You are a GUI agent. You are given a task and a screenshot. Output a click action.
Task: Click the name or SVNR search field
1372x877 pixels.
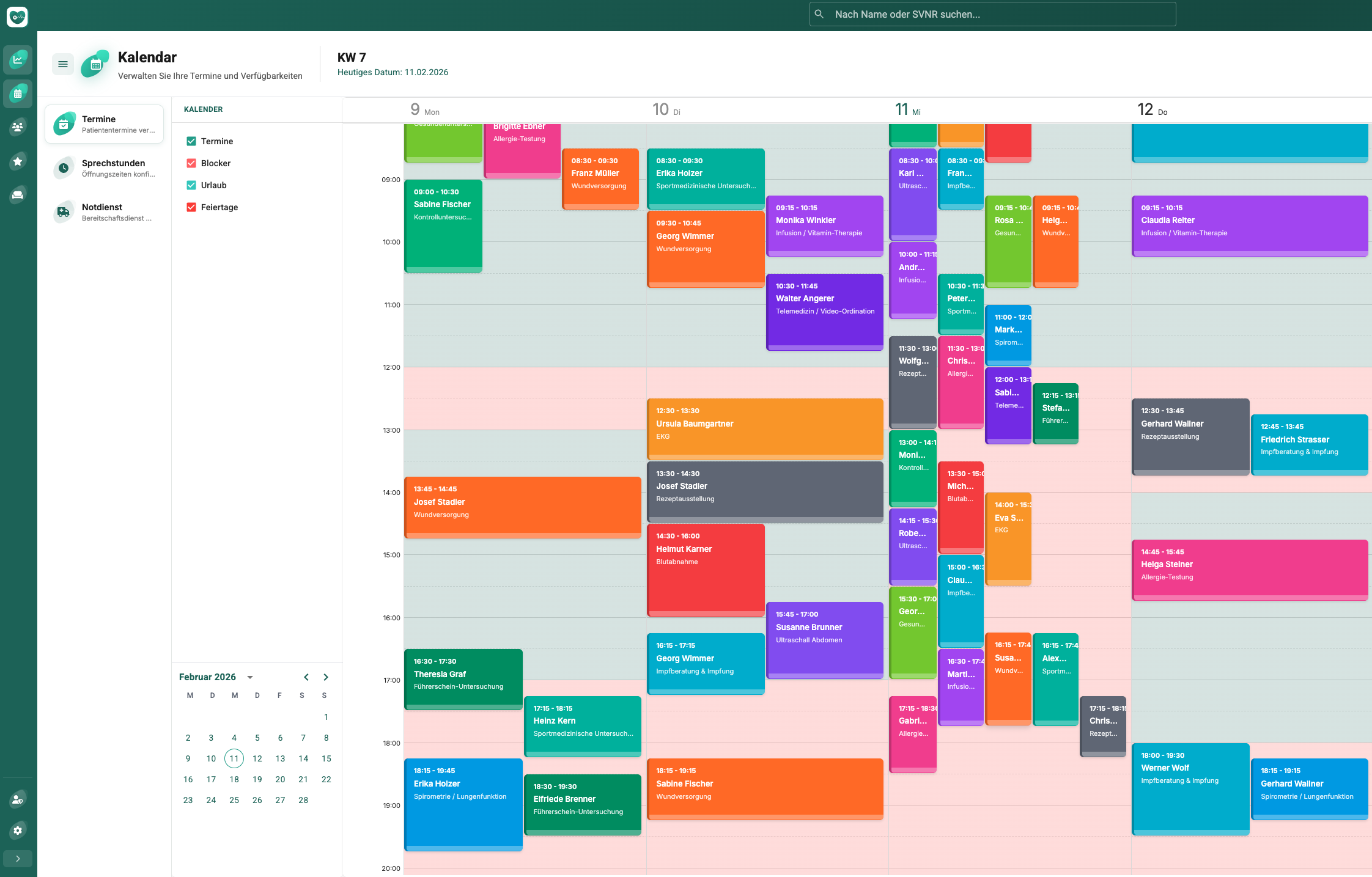tap(992, 14)
